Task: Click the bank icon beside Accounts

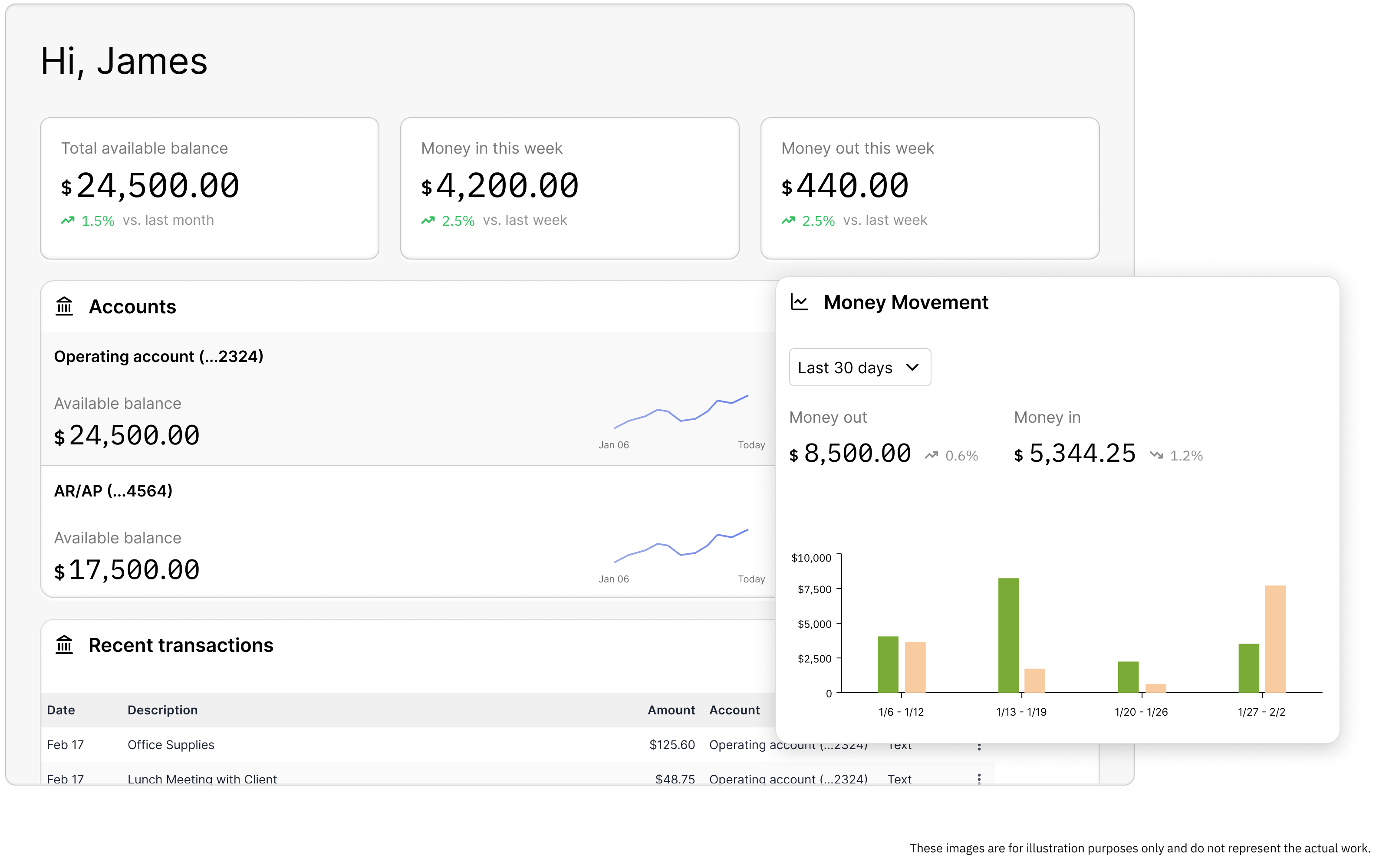Action: (x=64, y=306)
